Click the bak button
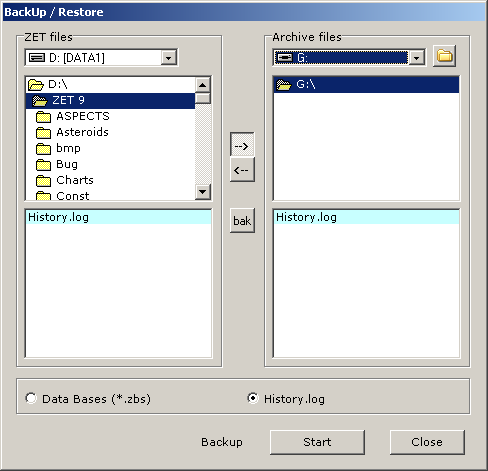Viewport: 488px width, 471px height. coord(242,221)
